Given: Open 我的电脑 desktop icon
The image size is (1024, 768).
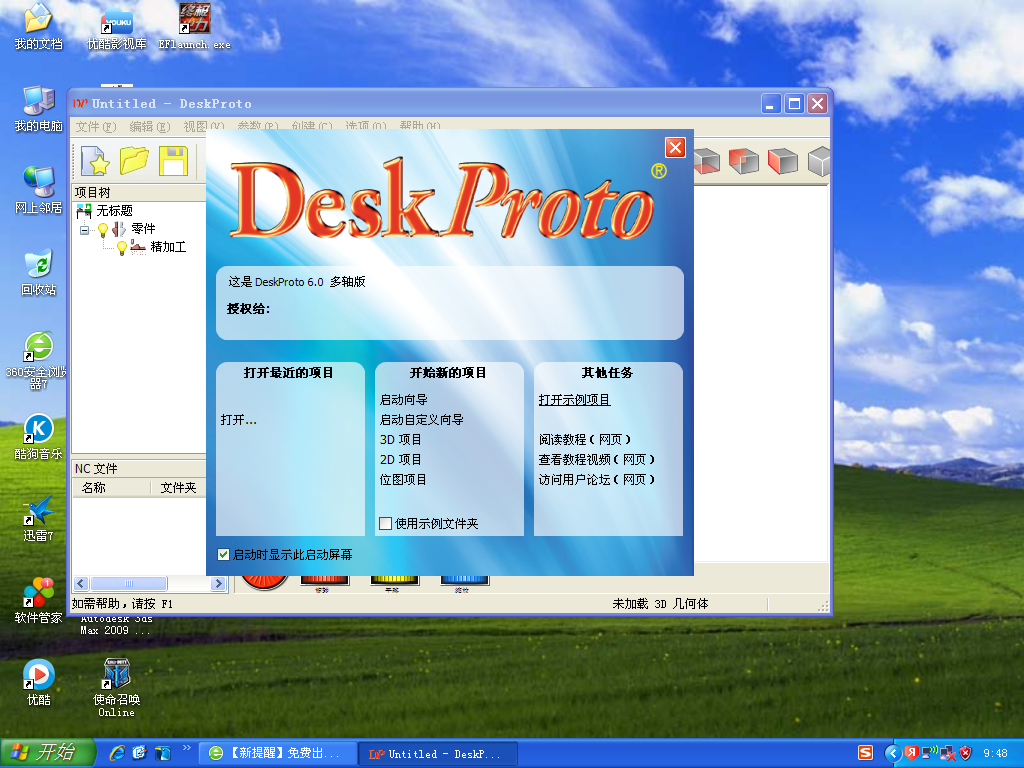Looking at the screenshot, I should tap(39, 108).
